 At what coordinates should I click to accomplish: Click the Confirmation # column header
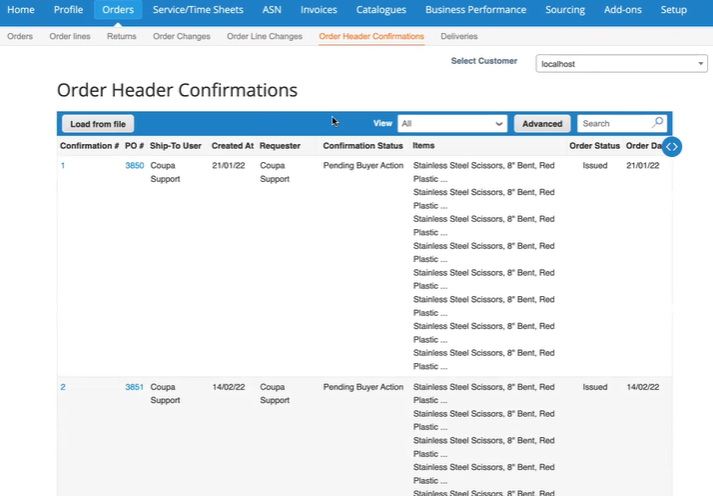(89, 146)
